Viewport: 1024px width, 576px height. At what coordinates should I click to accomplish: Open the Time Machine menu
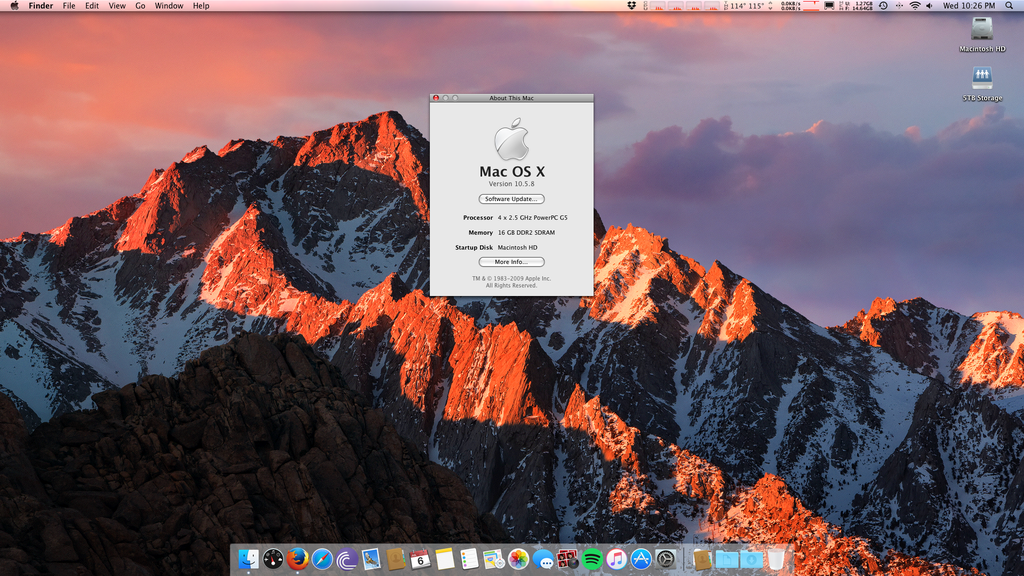point(883,6)
